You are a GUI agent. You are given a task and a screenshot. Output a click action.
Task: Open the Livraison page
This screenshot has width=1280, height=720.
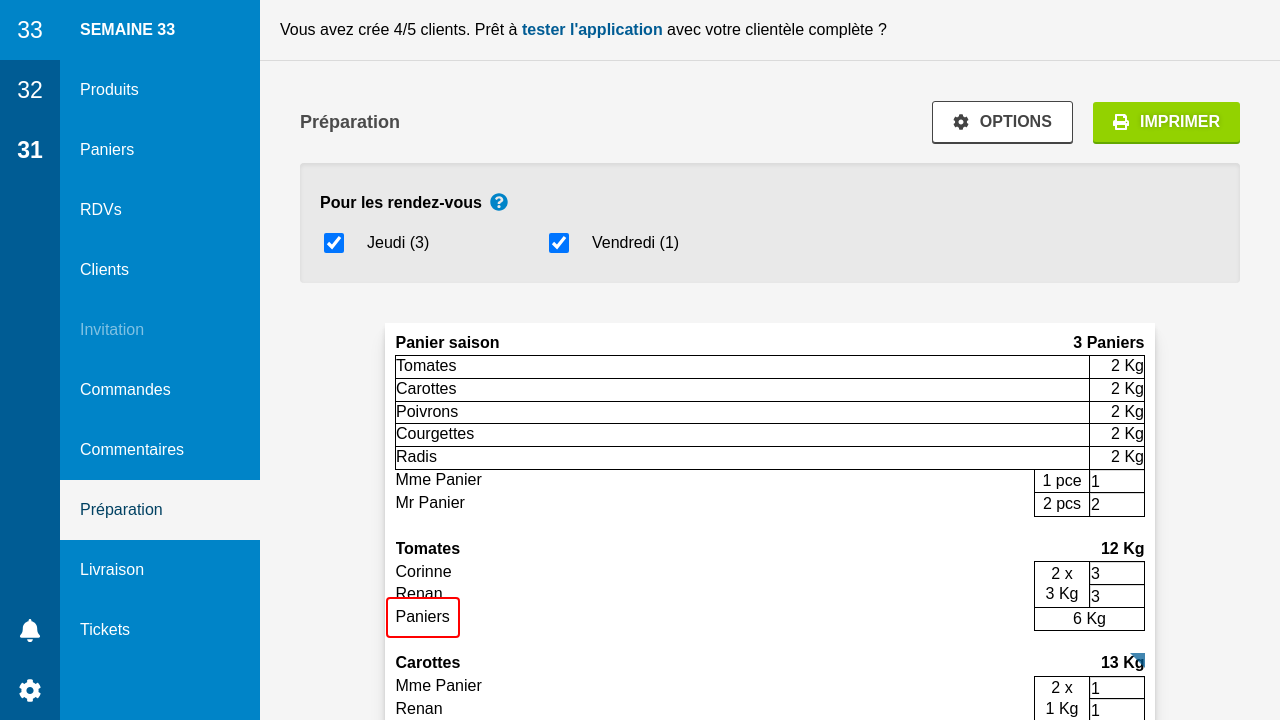click(x=112, y=570)
